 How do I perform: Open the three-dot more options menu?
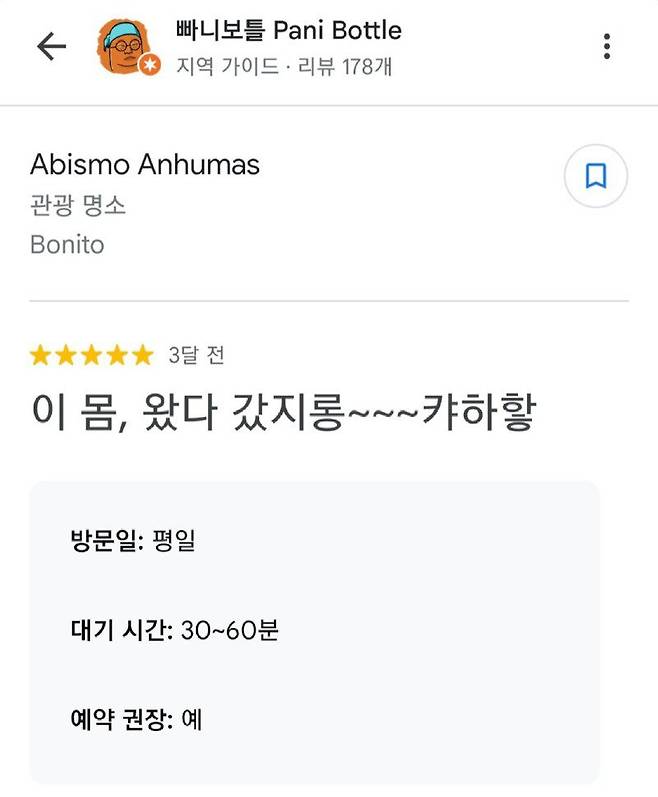point(607,46)
